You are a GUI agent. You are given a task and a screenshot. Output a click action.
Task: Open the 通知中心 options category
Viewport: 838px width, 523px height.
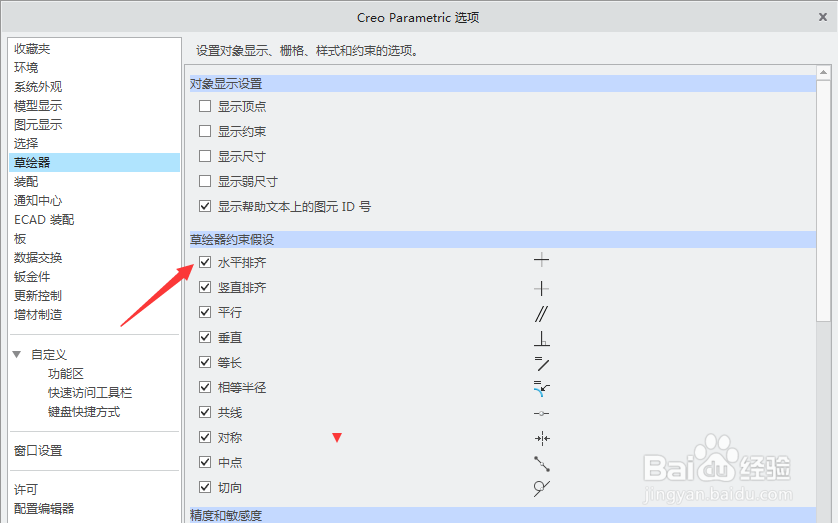(x=38, y=201)
